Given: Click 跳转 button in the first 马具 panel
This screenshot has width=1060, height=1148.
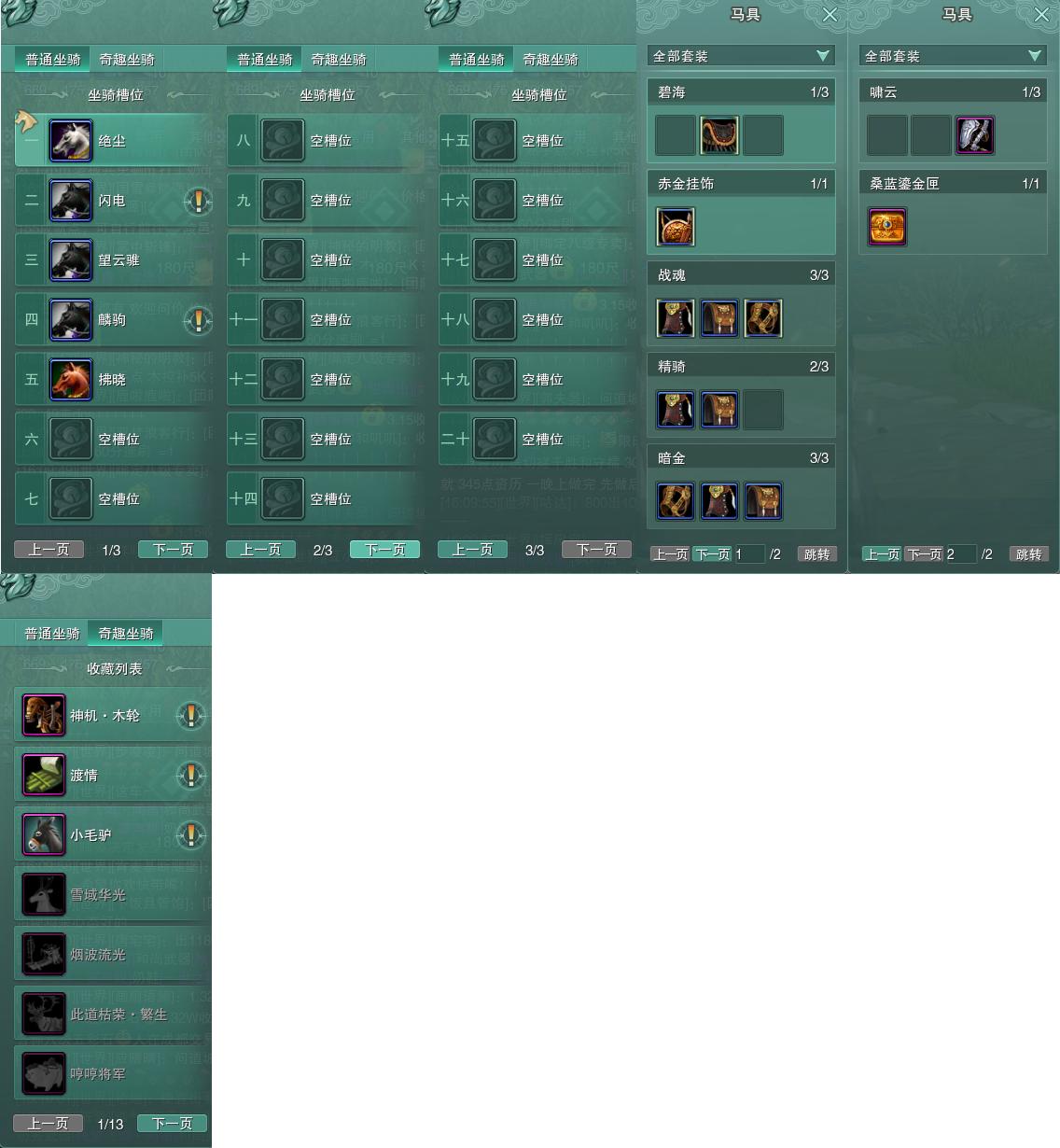Looking at the screenshot, I should click(817, 554).
